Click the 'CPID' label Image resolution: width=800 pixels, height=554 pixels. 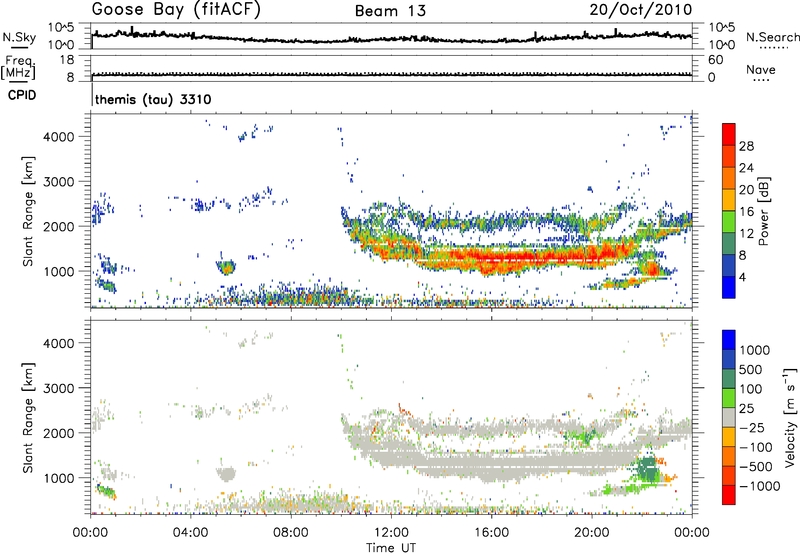22,95
